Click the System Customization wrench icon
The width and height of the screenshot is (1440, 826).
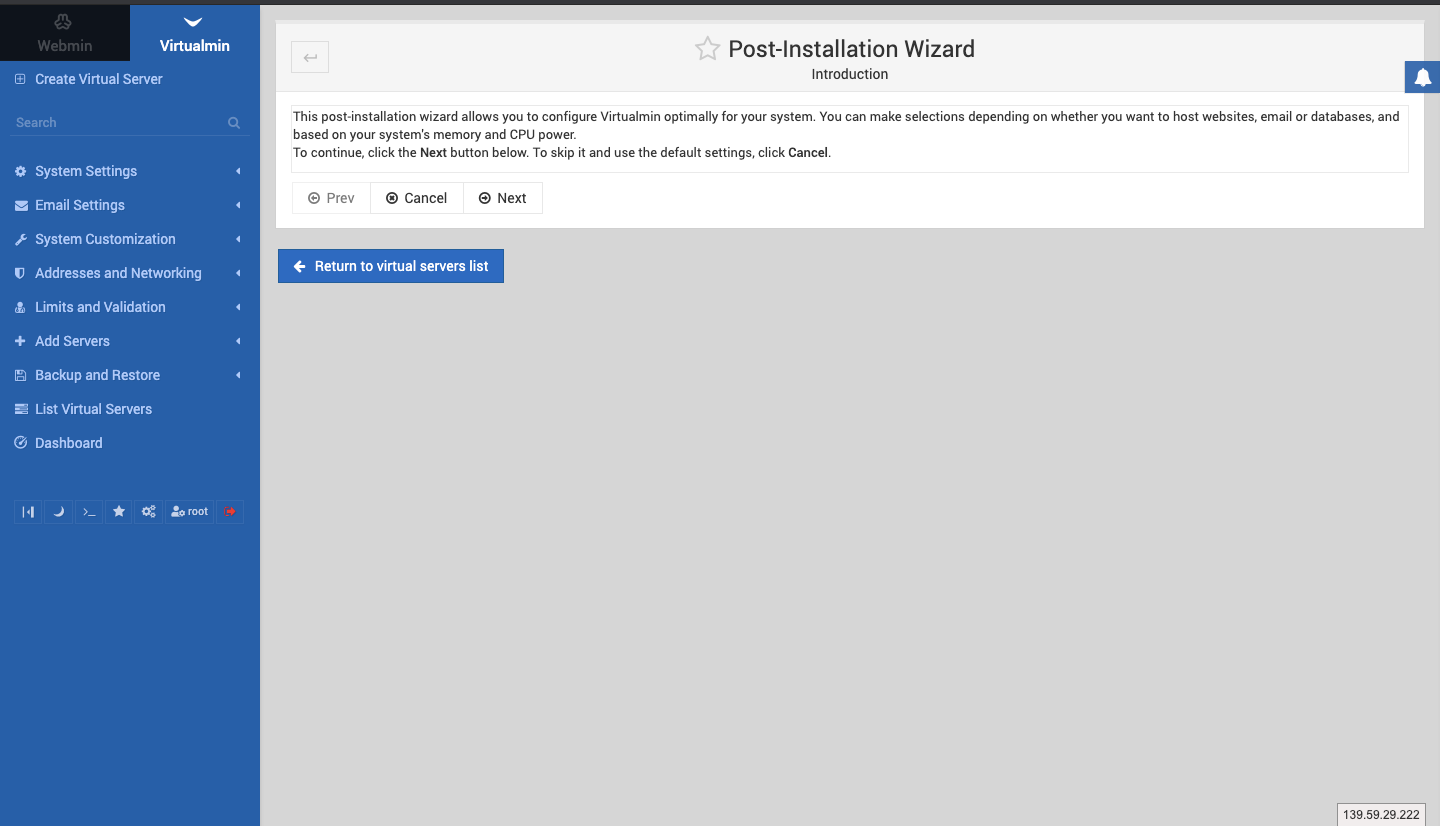[x=20, y=239]
